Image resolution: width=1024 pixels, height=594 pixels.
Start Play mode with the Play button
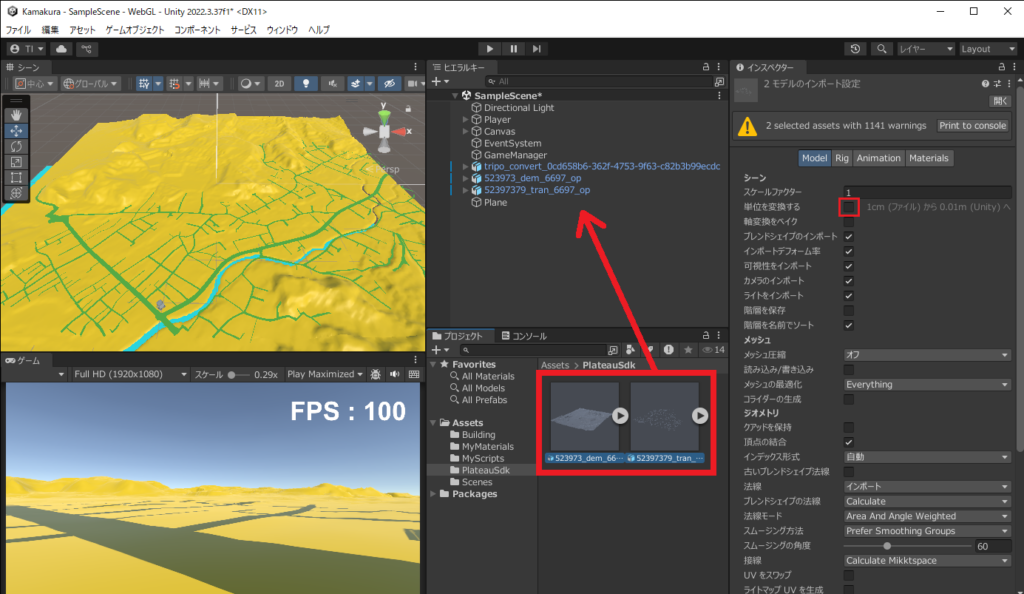pyautogui.click(x=489, y=49)
